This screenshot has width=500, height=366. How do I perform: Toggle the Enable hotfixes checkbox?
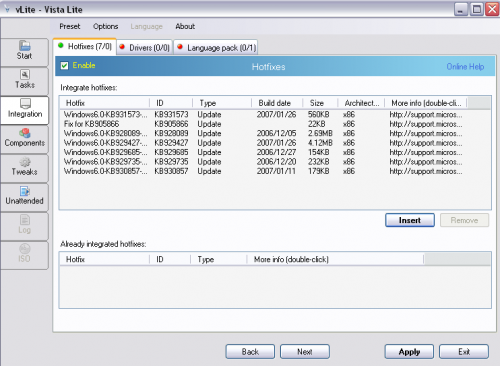pos(64,65)
